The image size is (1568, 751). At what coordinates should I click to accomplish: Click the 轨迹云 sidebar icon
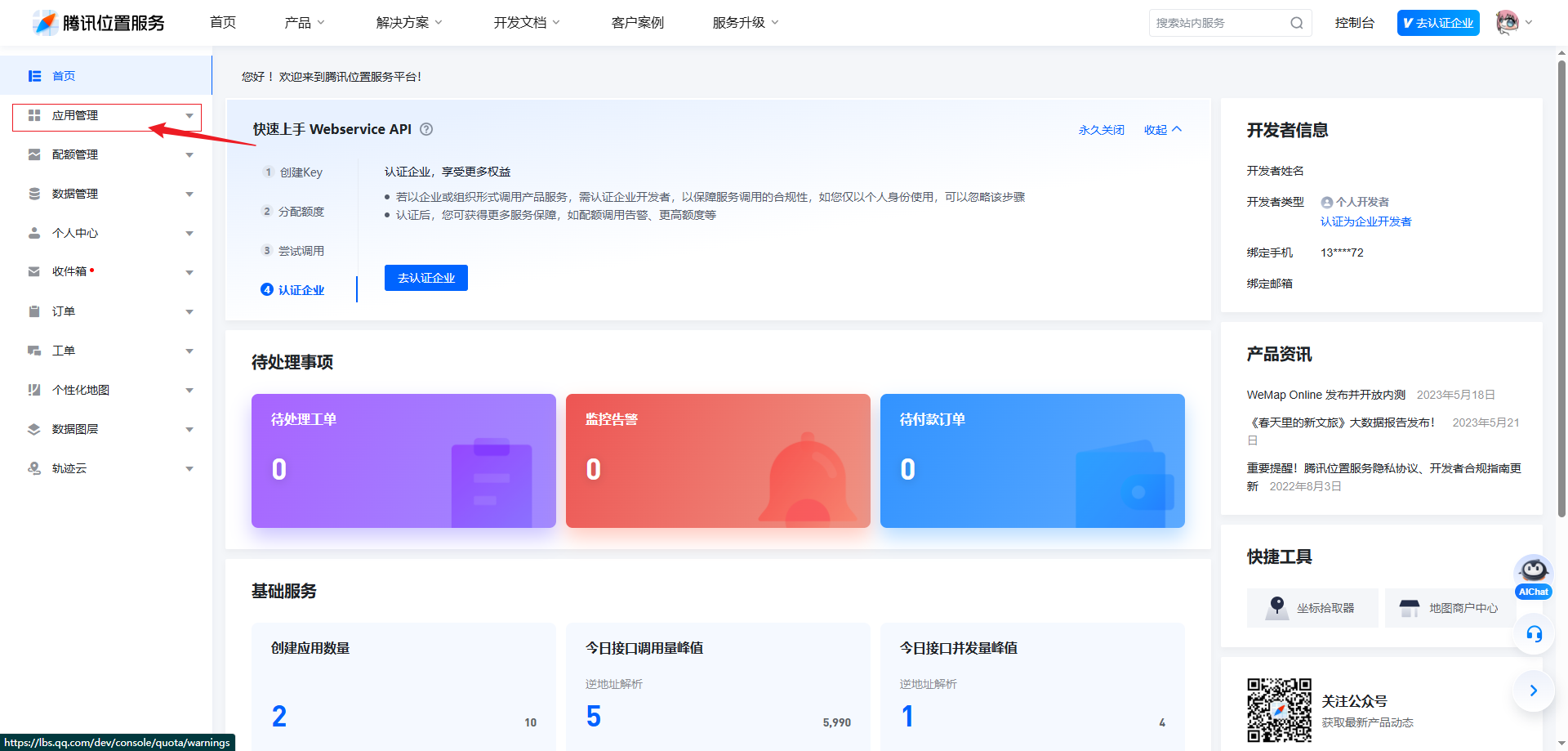(34, 468)
